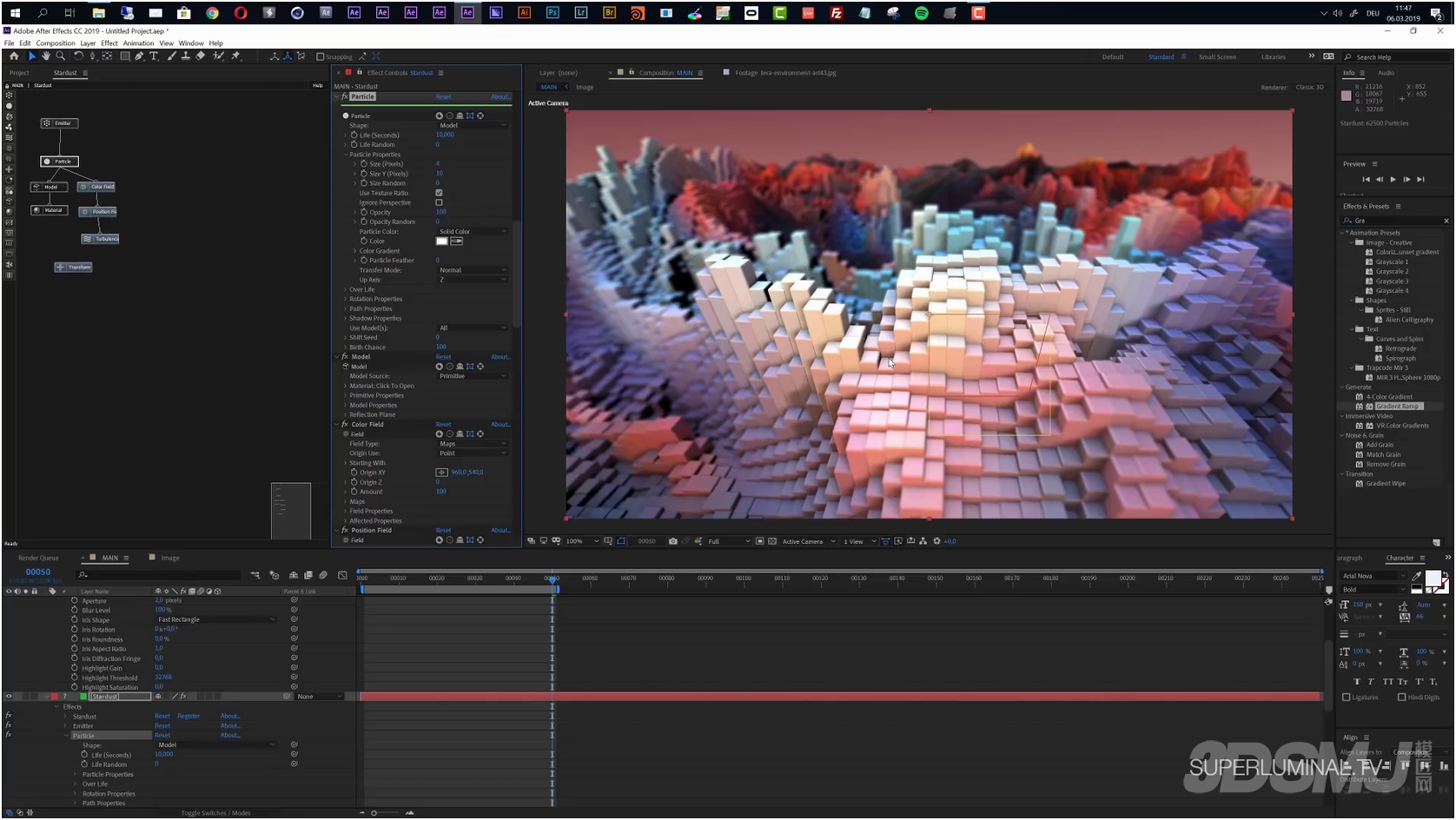Click the Emitter node in Stardust panel
1456x820 pixels.
pos(59,123)
